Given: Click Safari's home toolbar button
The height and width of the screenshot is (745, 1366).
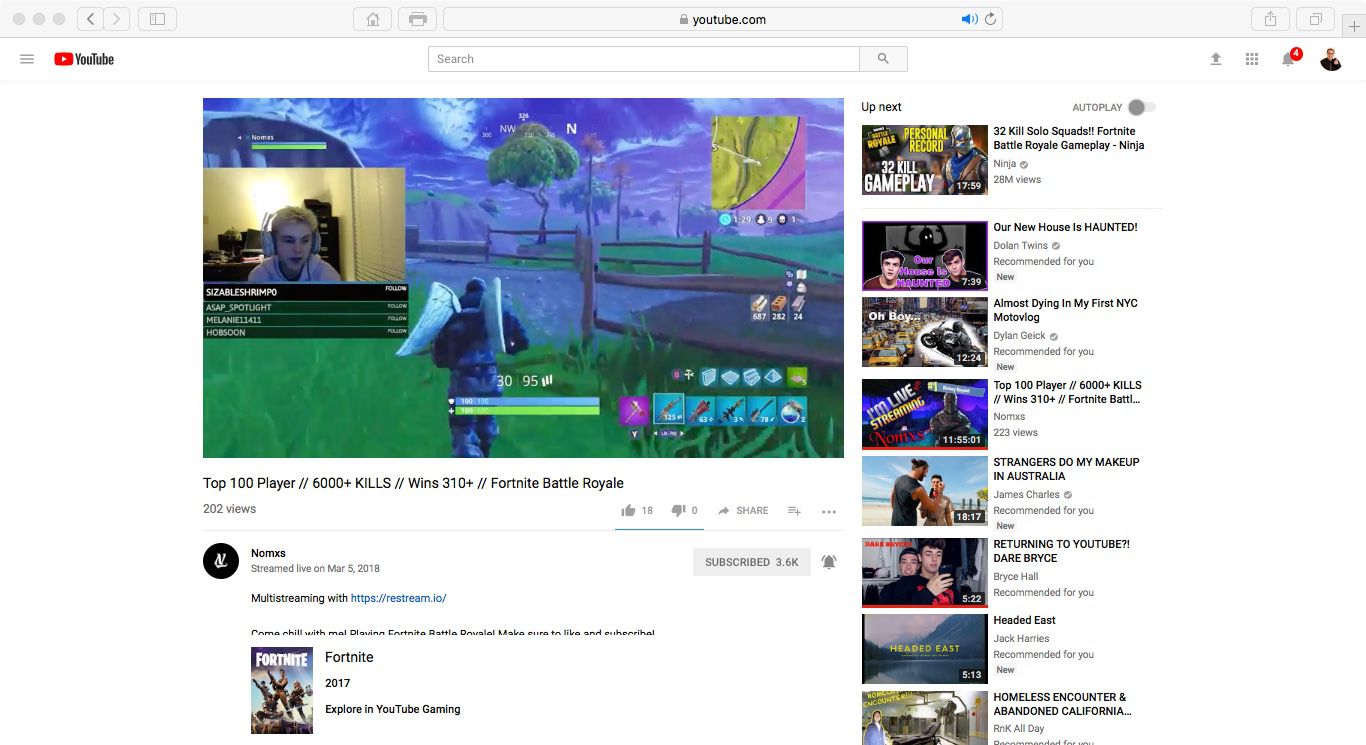Looking at the screenshot, I should pos(372,19).
